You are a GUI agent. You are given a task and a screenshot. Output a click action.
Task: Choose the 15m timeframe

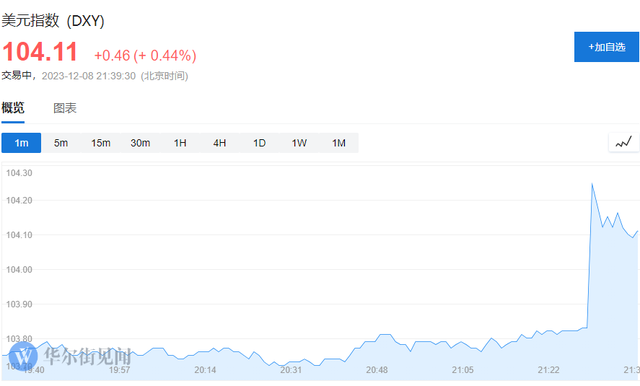100,143
